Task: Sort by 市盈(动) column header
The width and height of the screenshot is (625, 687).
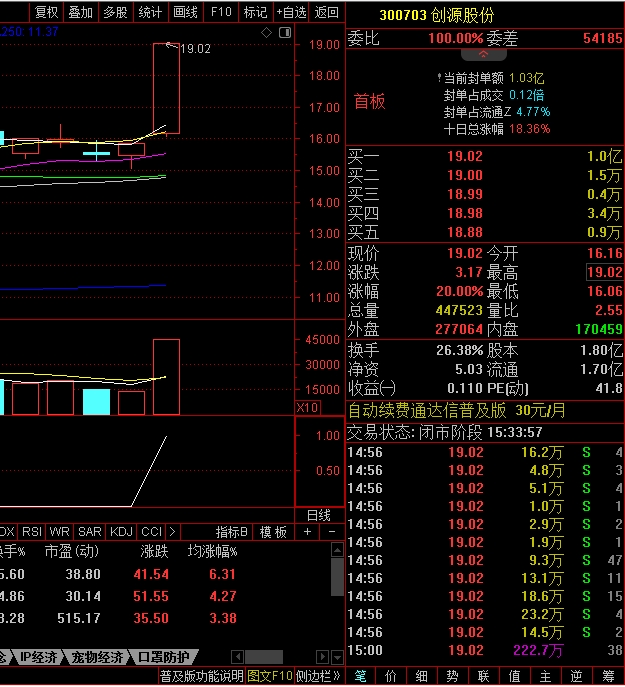Action: pyautogui.click(x=71, y=551)
